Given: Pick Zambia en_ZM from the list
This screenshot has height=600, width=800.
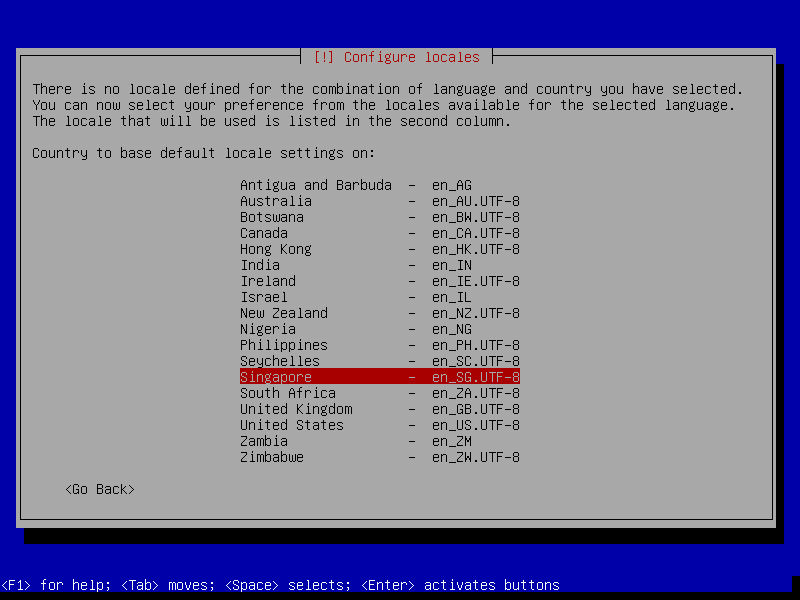Looking at the screenshot, I should (x=380, y=441).
